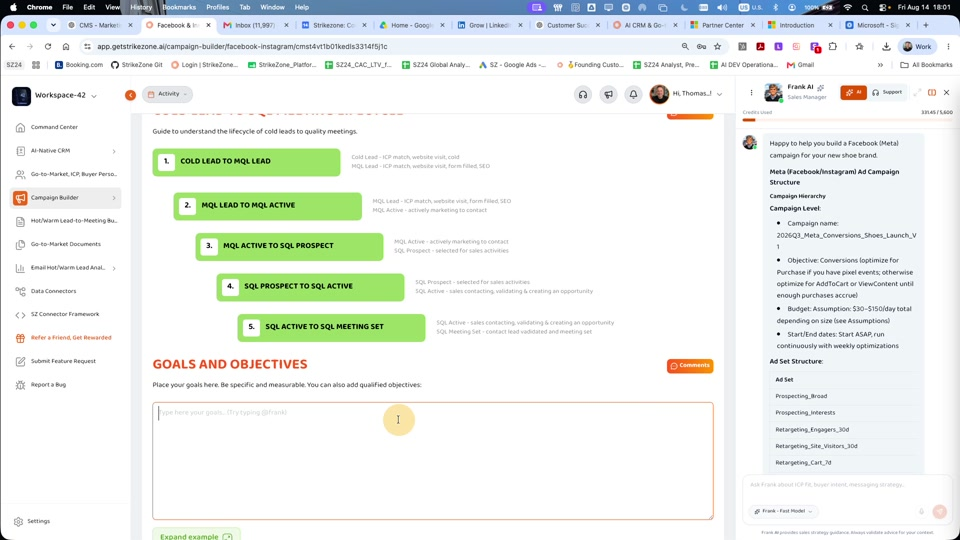Screen dimensions: 960x540
Task: Open macOS Spotlight search icon
Action: [864, 7]
